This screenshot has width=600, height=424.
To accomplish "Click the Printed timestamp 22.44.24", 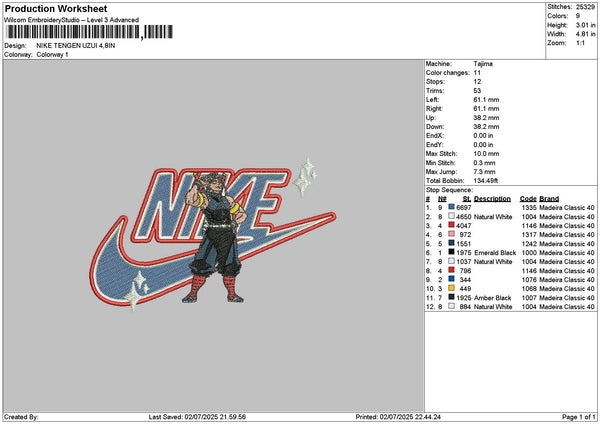I will click(428, 417).
